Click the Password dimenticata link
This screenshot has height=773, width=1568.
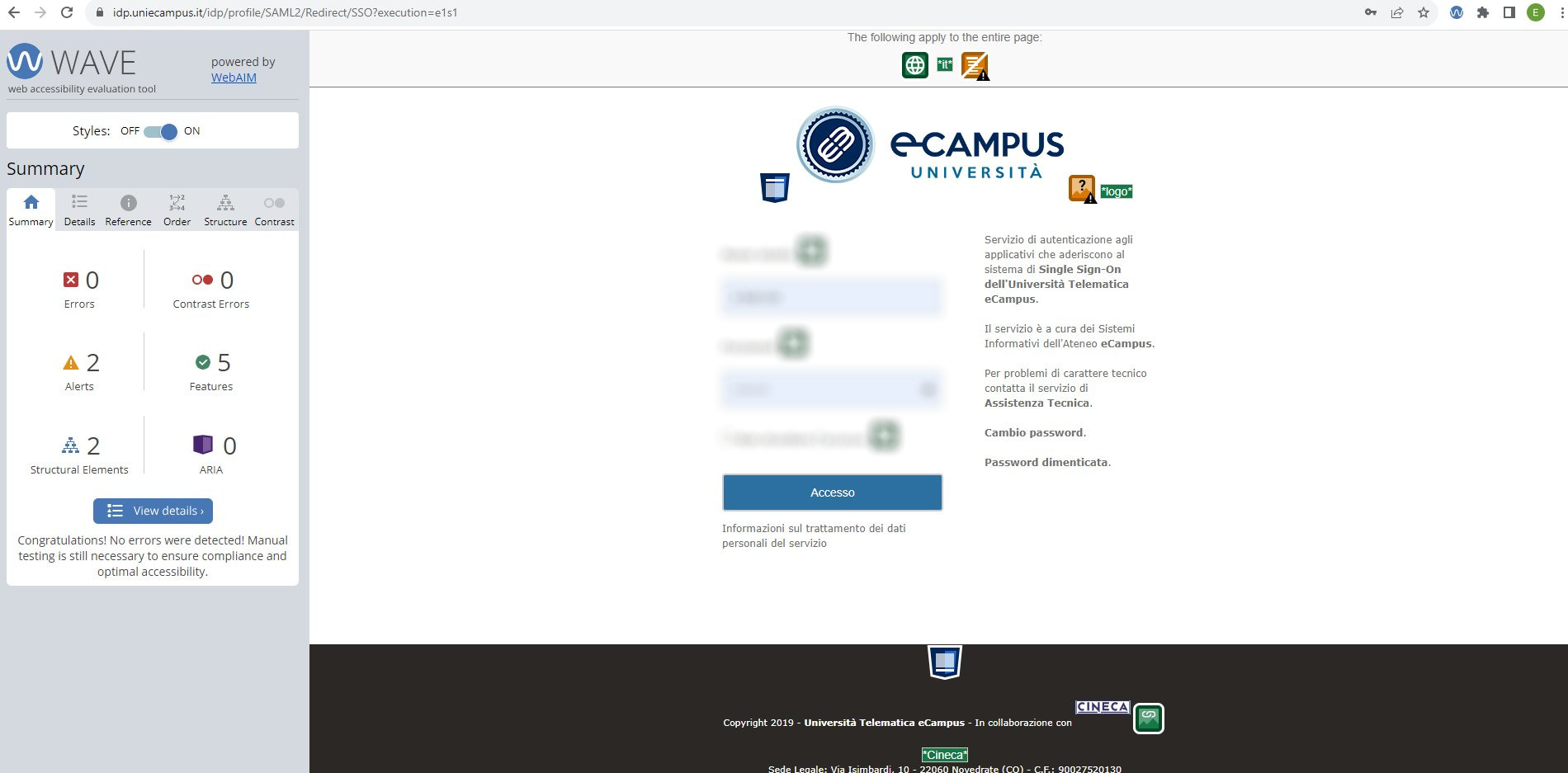coord(1046,463)
